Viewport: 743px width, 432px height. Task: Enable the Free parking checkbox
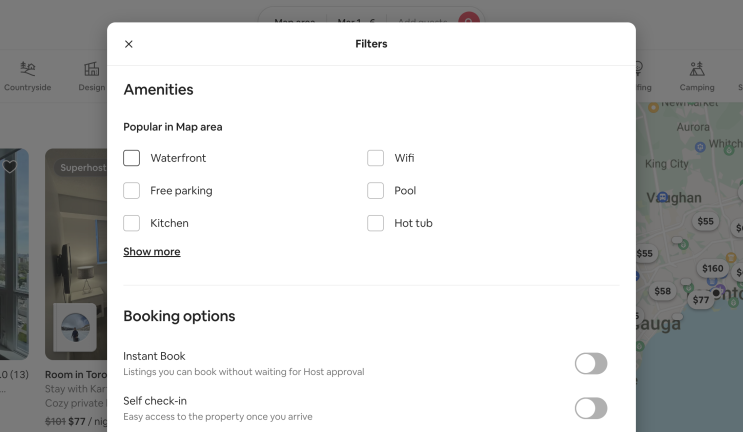click(x=132, y=191)
